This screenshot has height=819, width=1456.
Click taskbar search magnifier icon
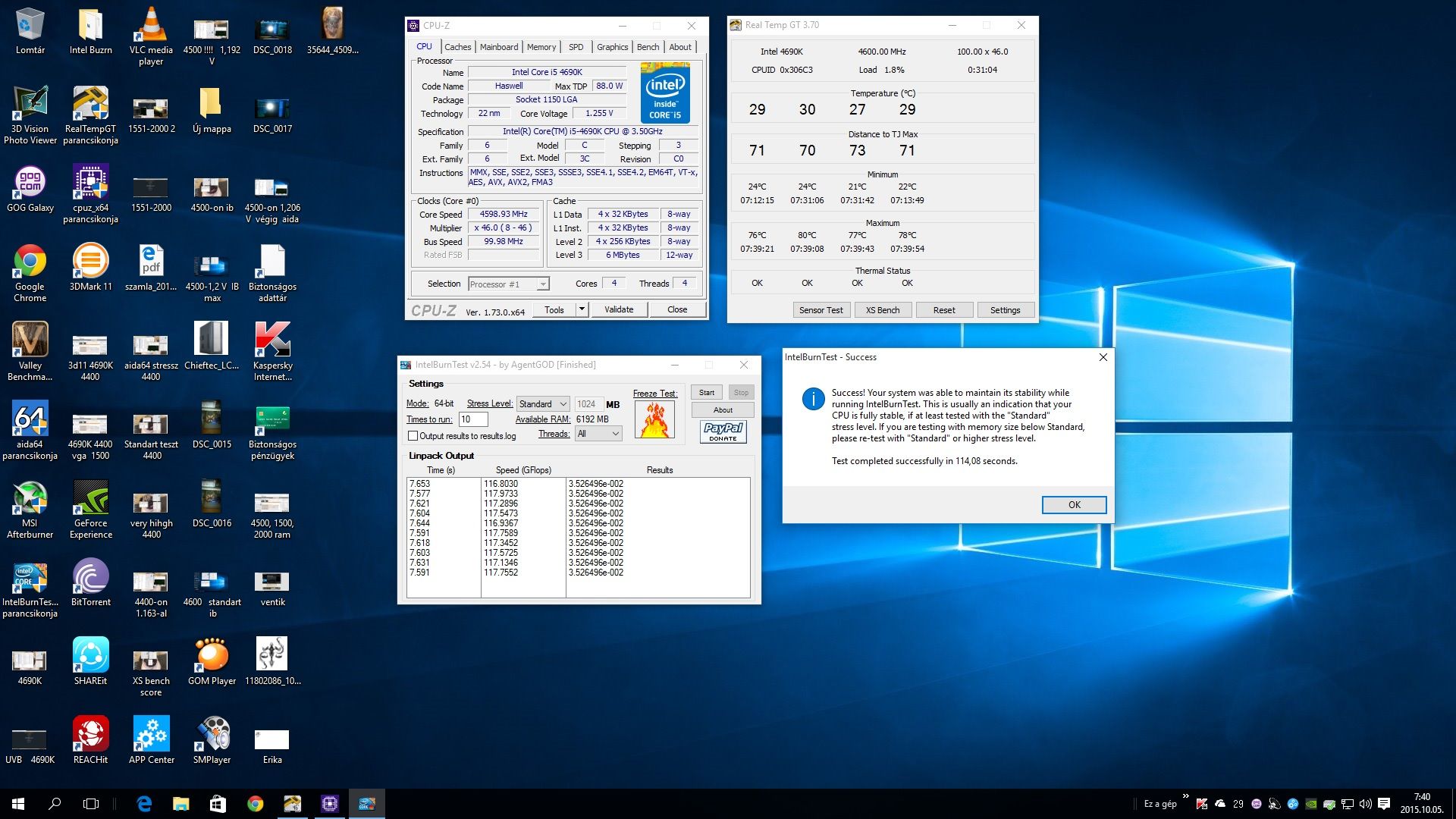point(55,804)
